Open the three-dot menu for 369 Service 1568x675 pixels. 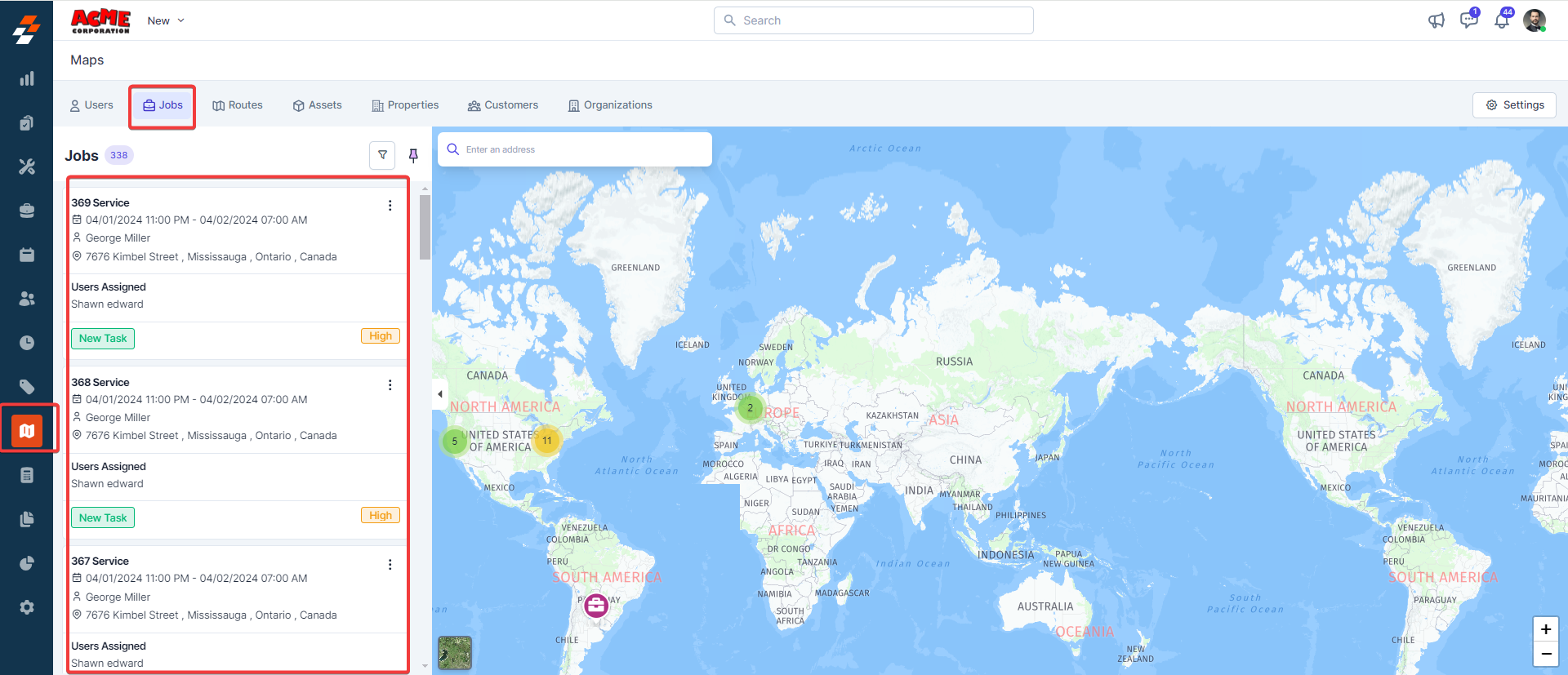pyautogui.click(x=390, y=206)
